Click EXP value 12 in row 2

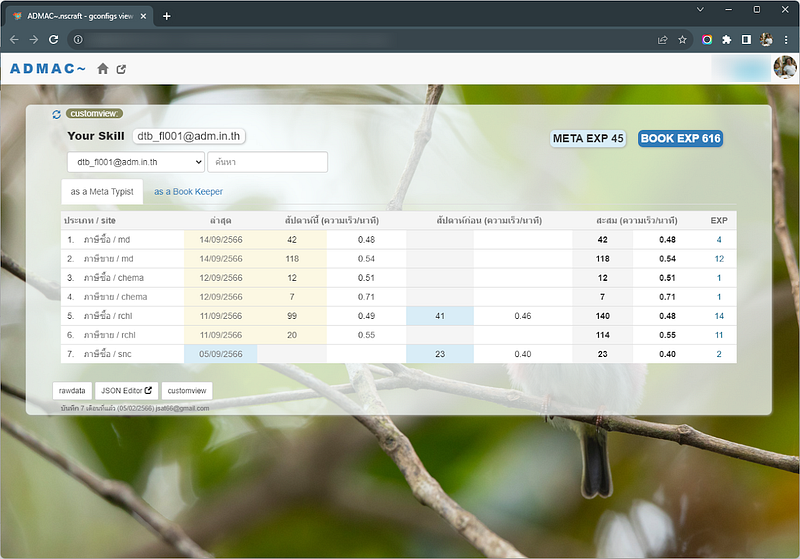click(x=719, y=259)
